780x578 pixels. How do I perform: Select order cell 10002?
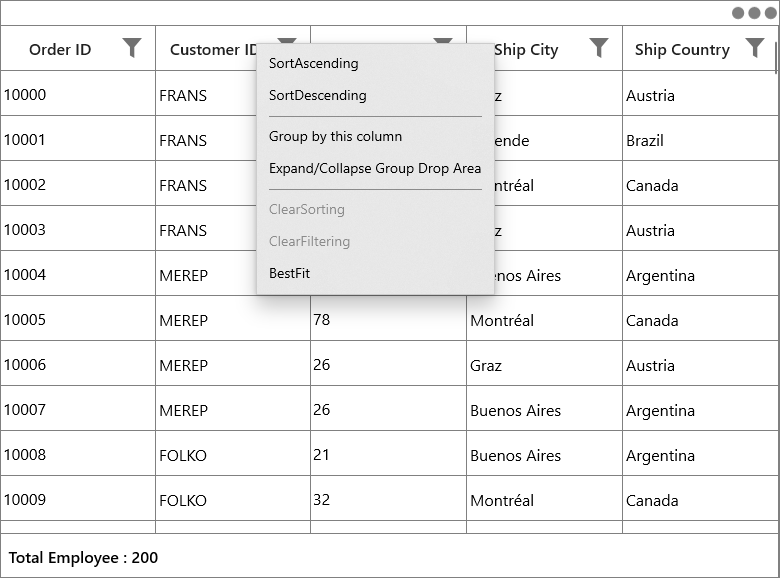click(78, 183)
